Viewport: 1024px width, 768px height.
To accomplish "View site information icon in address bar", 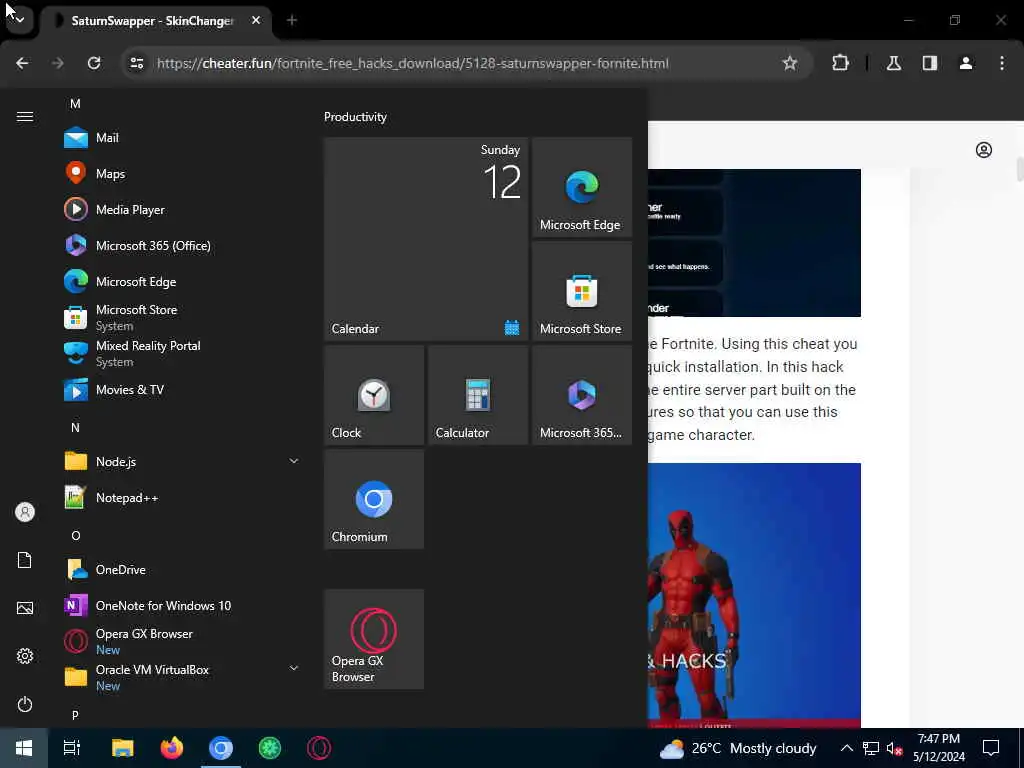I will pos(136,63).
